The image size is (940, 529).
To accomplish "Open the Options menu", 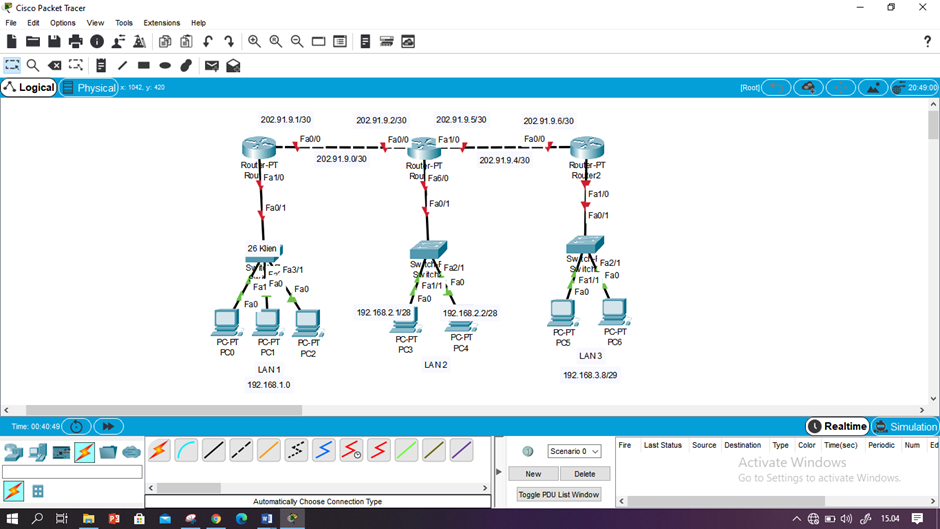I will click(x=62, y=23).
